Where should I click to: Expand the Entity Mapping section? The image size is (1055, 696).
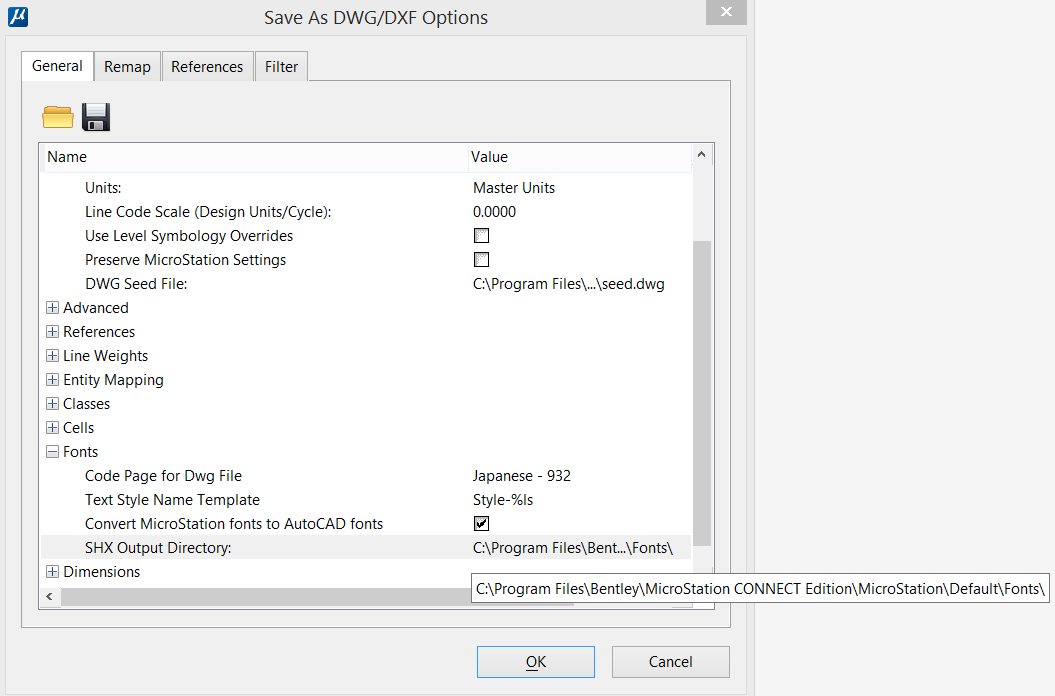(52, 380)
